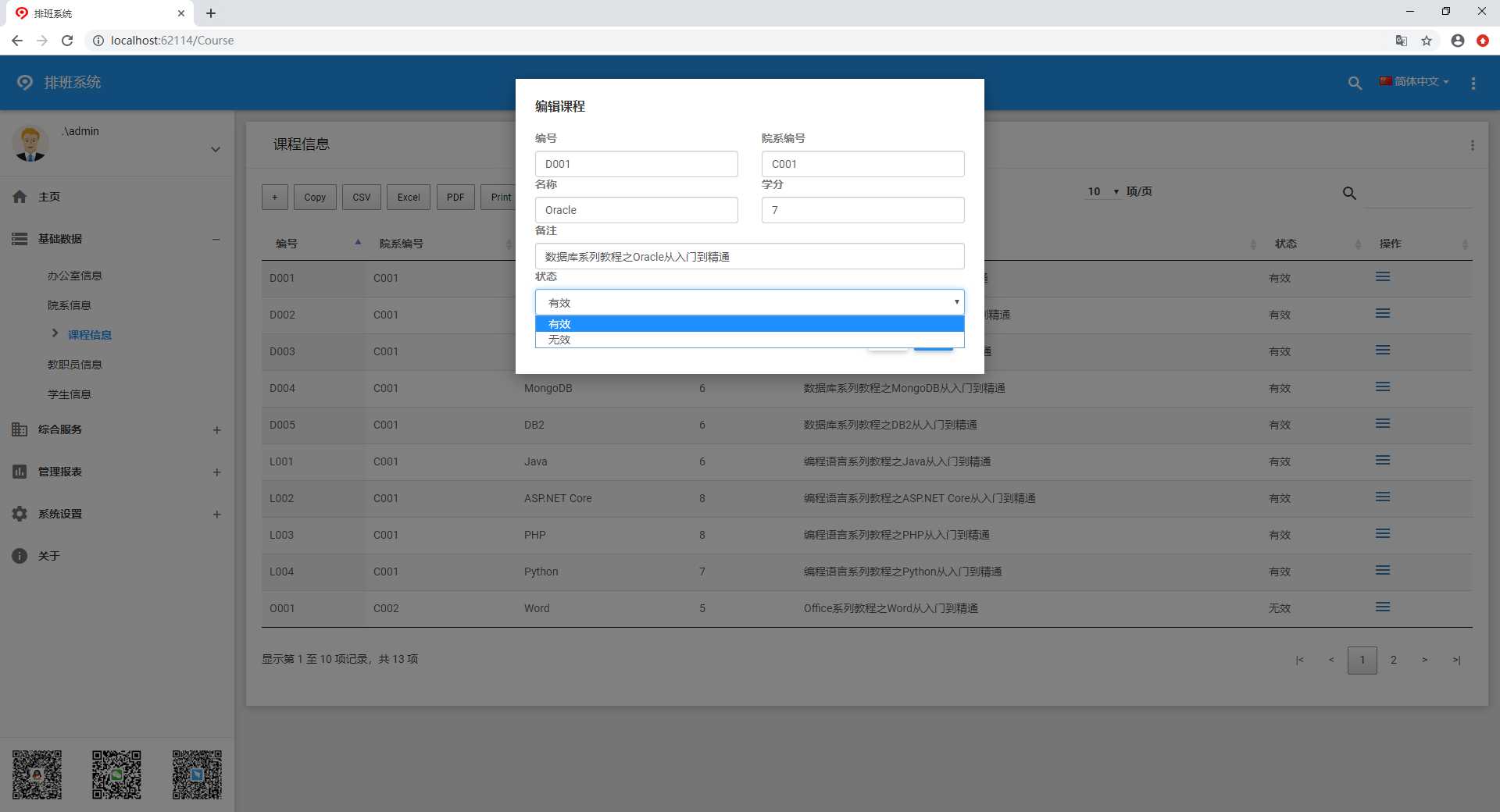Expand the admin user profile chevron
The width and height of the screenshot is (1500, 812).
tap(216, 149)
